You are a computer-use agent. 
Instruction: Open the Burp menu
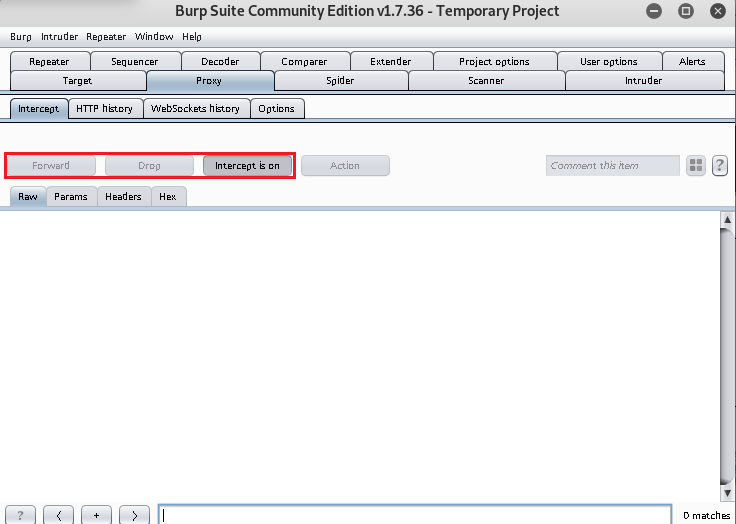(x=21, y=37)
